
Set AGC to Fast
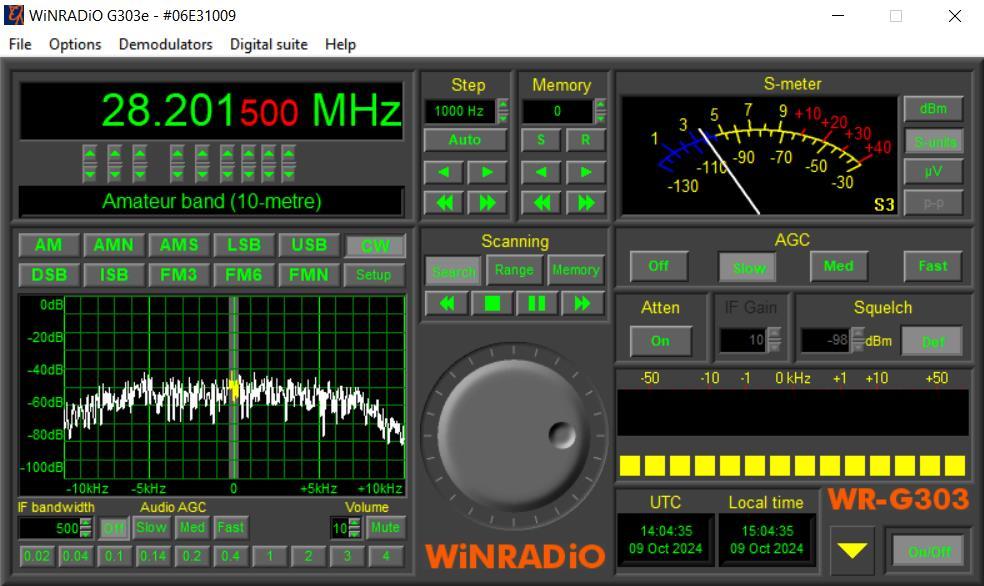click(932, 266)
